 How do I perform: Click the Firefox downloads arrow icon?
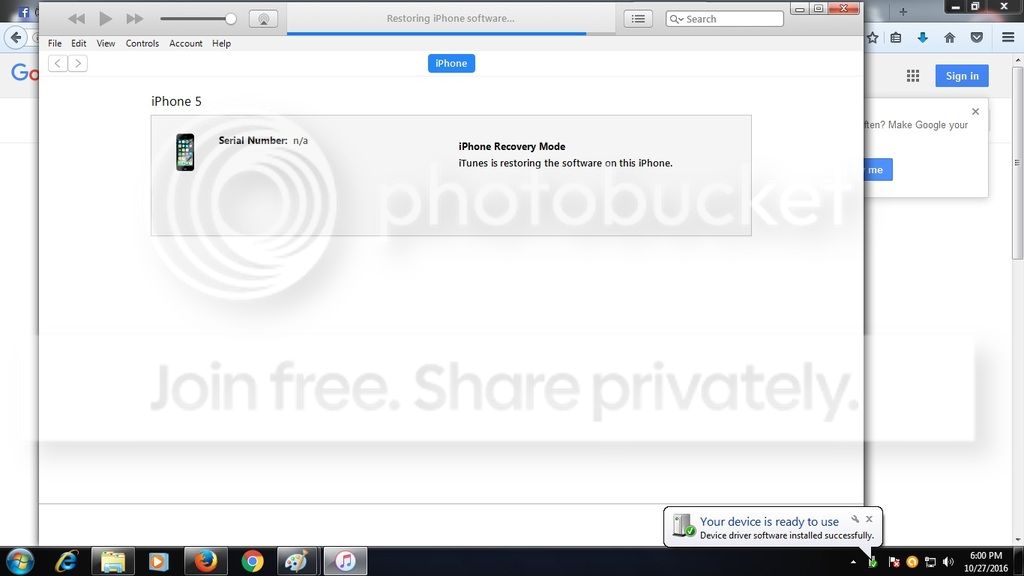(922, 38)
